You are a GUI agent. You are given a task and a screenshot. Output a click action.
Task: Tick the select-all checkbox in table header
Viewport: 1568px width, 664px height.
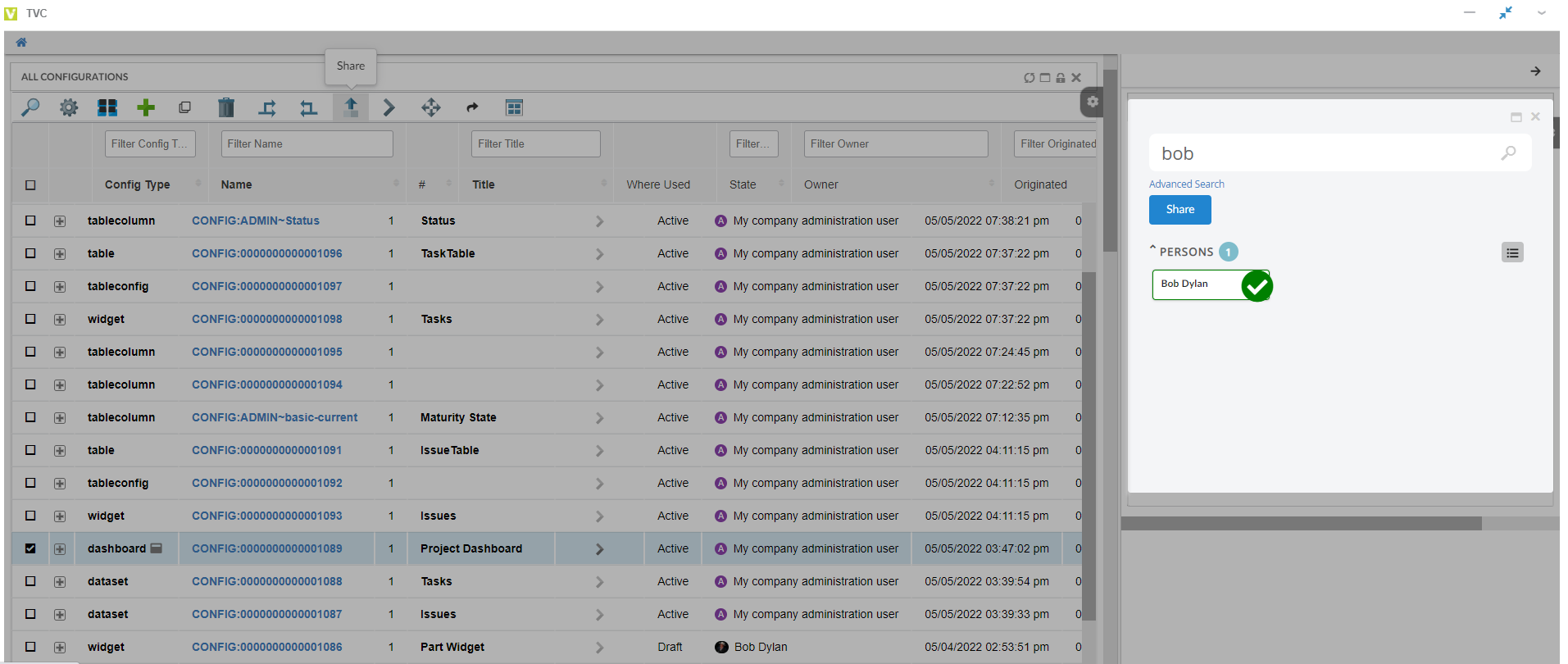30,185
